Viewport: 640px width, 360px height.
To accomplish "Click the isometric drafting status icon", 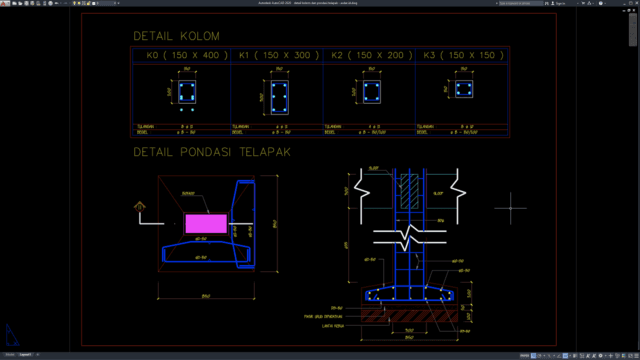I will 549,356.
